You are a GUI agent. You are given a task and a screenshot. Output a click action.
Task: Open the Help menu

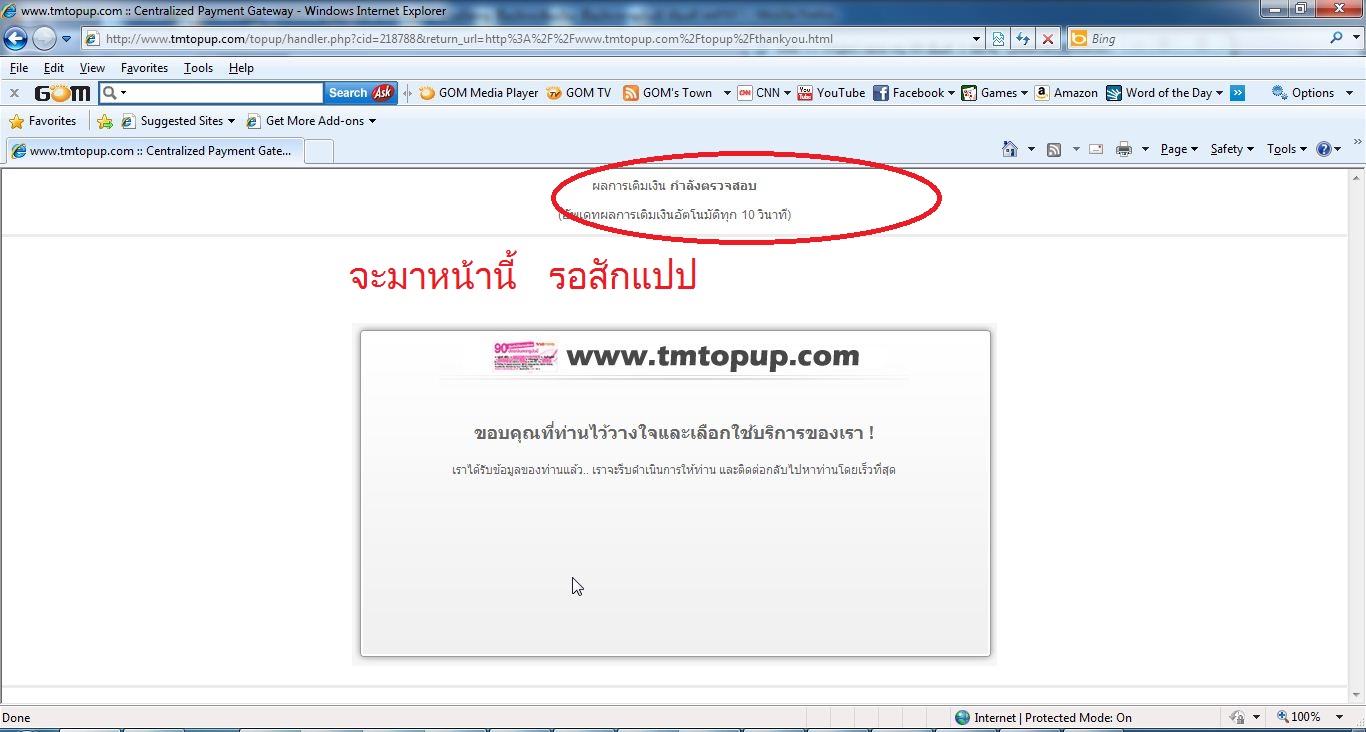click(x=241, y=68)
